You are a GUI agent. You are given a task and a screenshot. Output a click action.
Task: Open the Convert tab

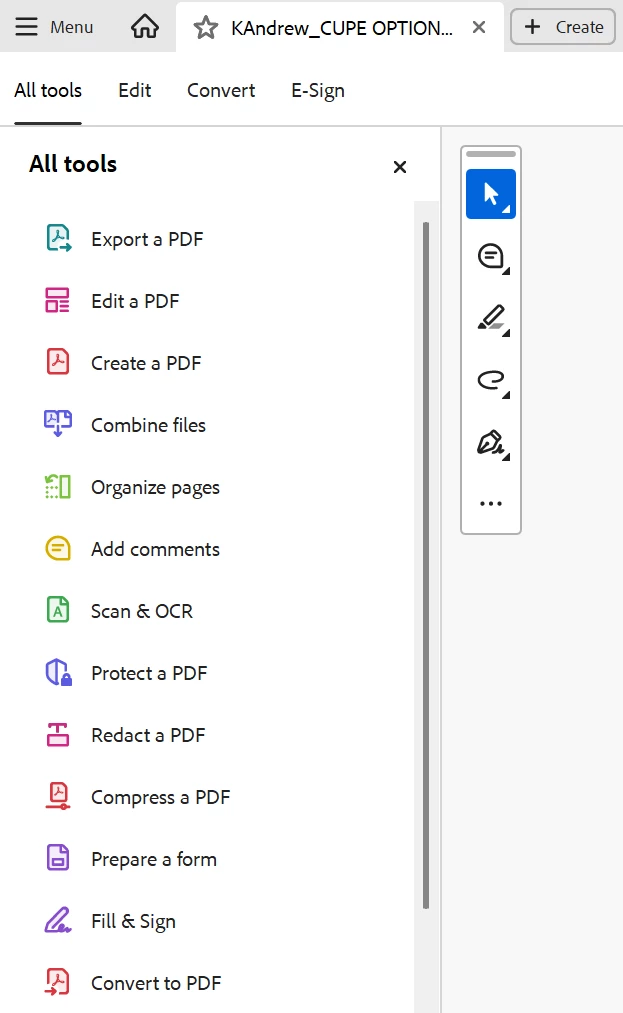tap(221, 90)
